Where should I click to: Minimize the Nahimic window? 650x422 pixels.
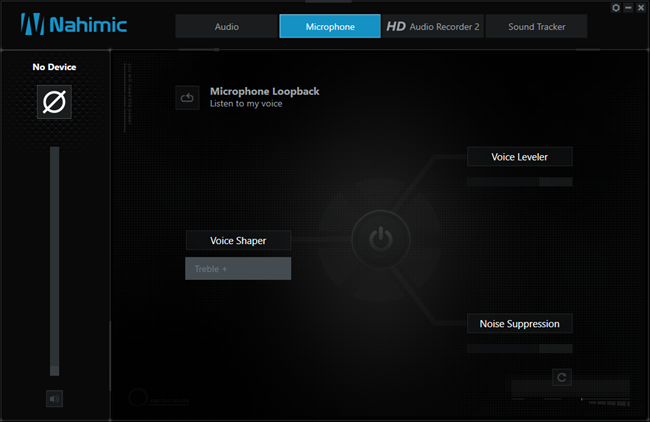coord(628,8)
